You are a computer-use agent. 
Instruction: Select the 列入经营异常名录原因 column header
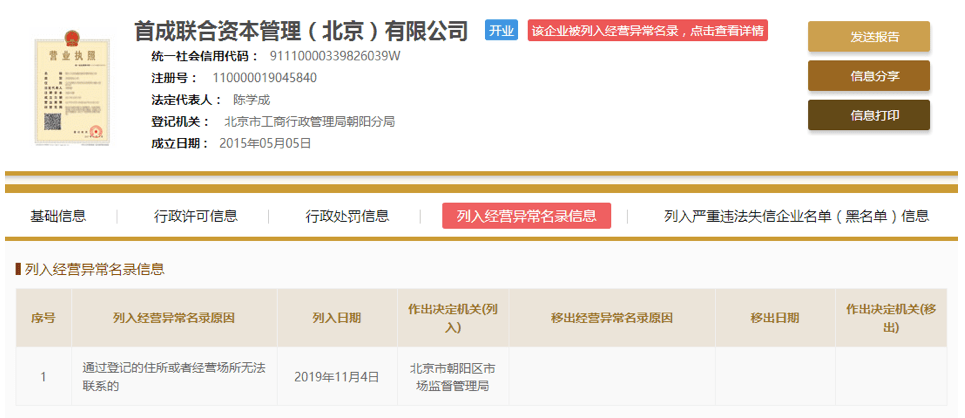pyautogui.click(x=173, y=318)
